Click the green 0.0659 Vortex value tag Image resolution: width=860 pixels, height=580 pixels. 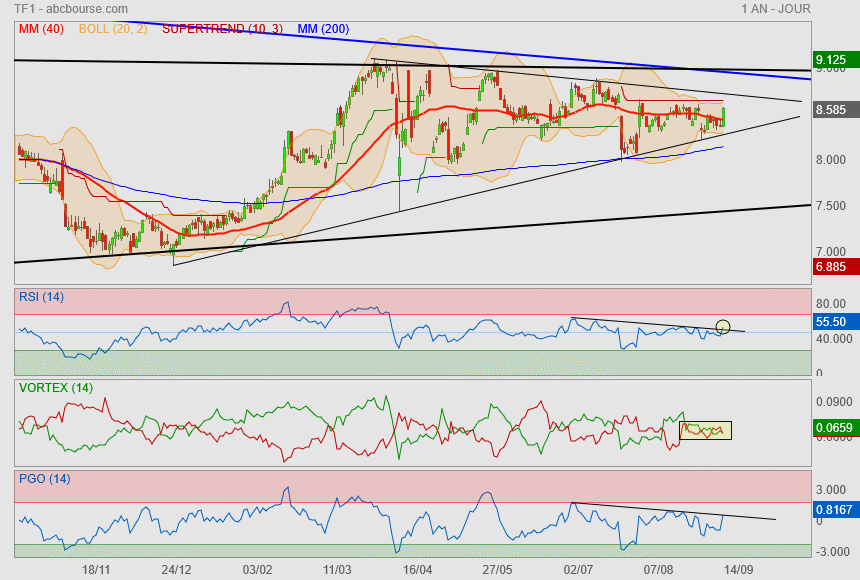[x=835, y=428]
